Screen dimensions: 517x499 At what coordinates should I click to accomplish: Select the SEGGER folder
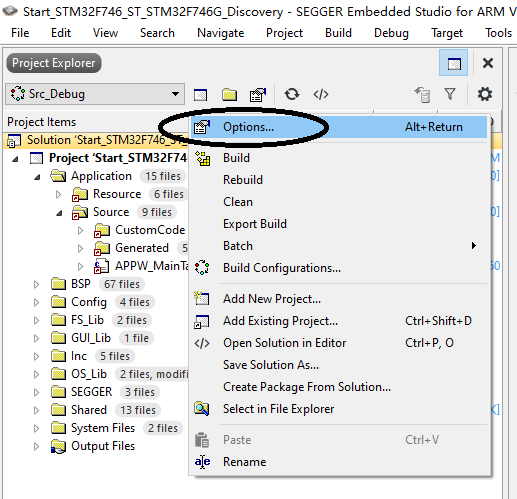(x=91, y=392)
